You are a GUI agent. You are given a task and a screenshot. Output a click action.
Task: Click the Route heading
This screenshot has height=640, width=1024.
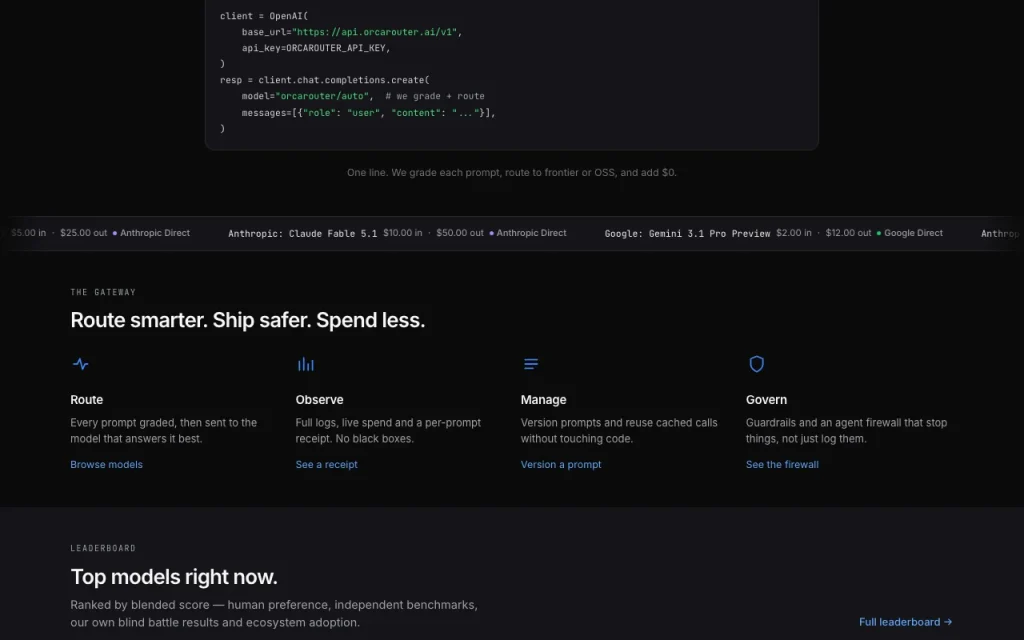tap(87, 400)
